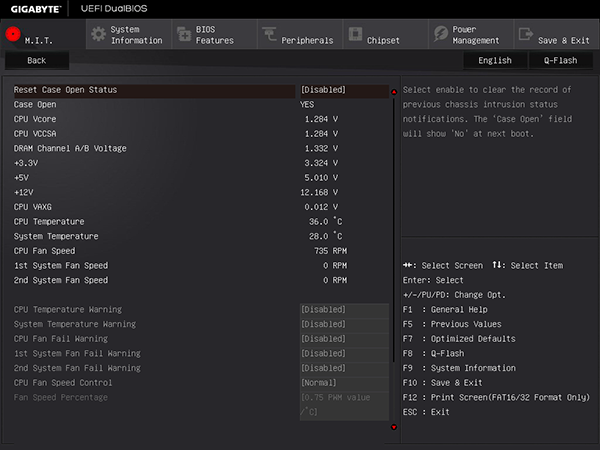
Task: Click the Save & Exit door icon
Action: click(x=526, y=34)
